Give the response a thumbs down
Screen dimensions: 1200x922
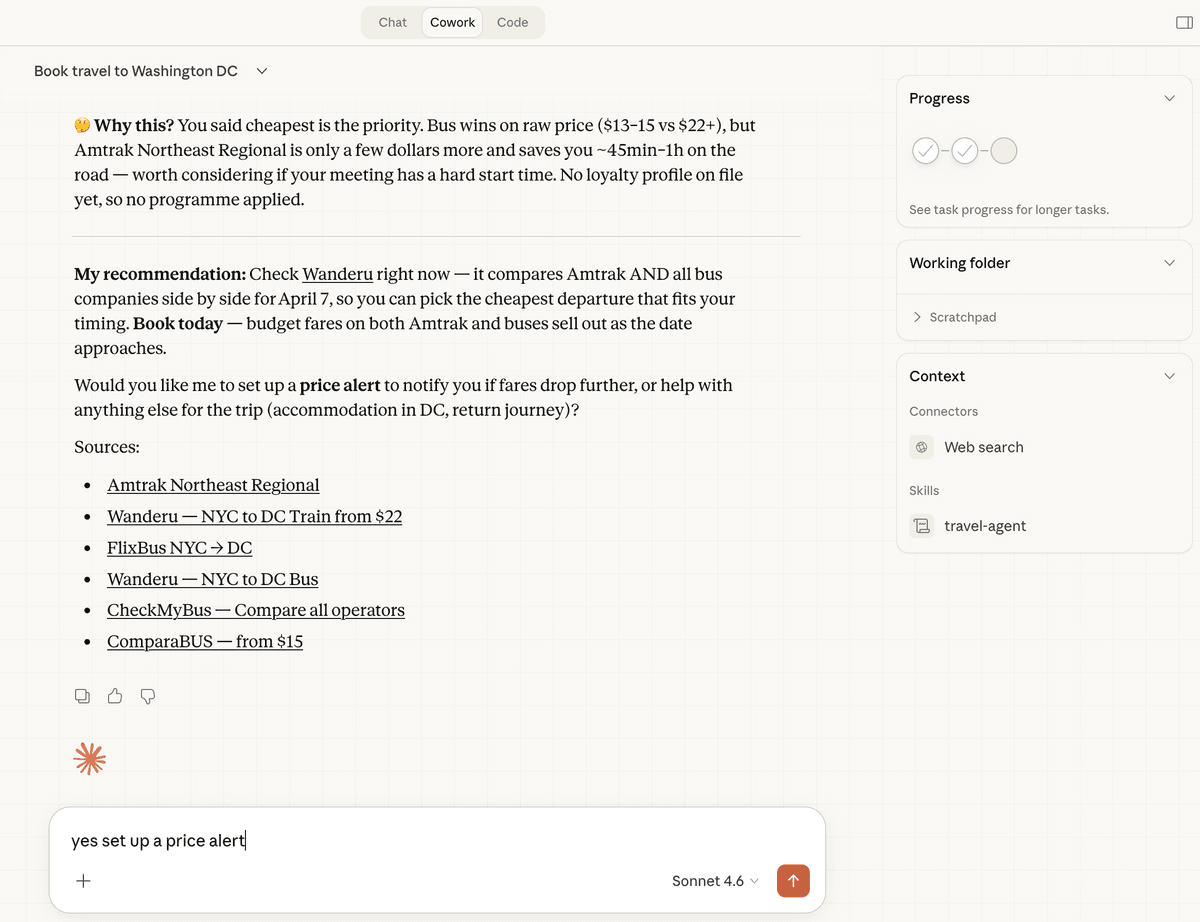point(148,696)
